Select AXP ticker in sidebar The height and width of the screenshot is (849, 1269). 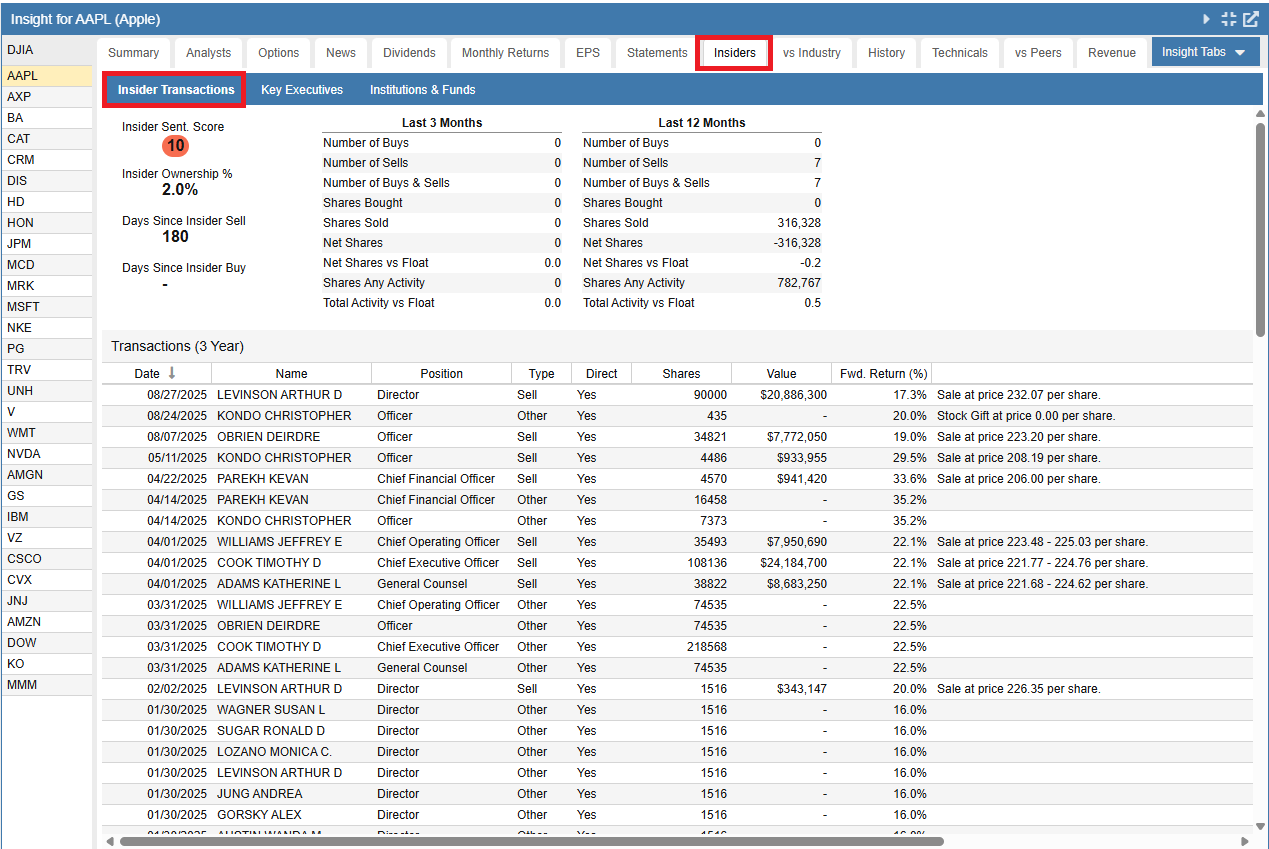coord(47,97)
